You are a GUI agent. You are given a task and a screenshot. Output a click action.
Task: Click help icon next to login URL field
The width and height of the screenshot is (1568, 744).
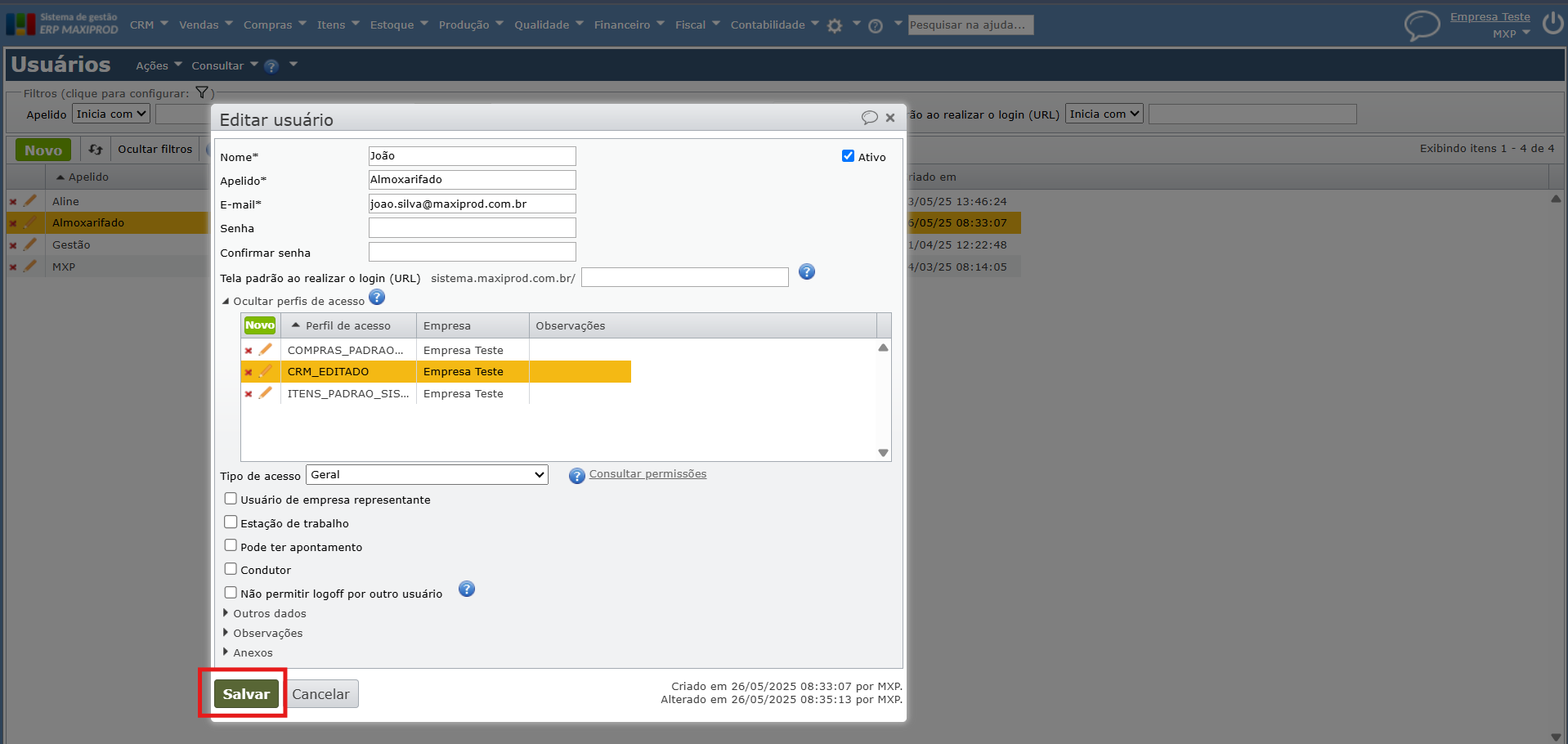(807, 272)
